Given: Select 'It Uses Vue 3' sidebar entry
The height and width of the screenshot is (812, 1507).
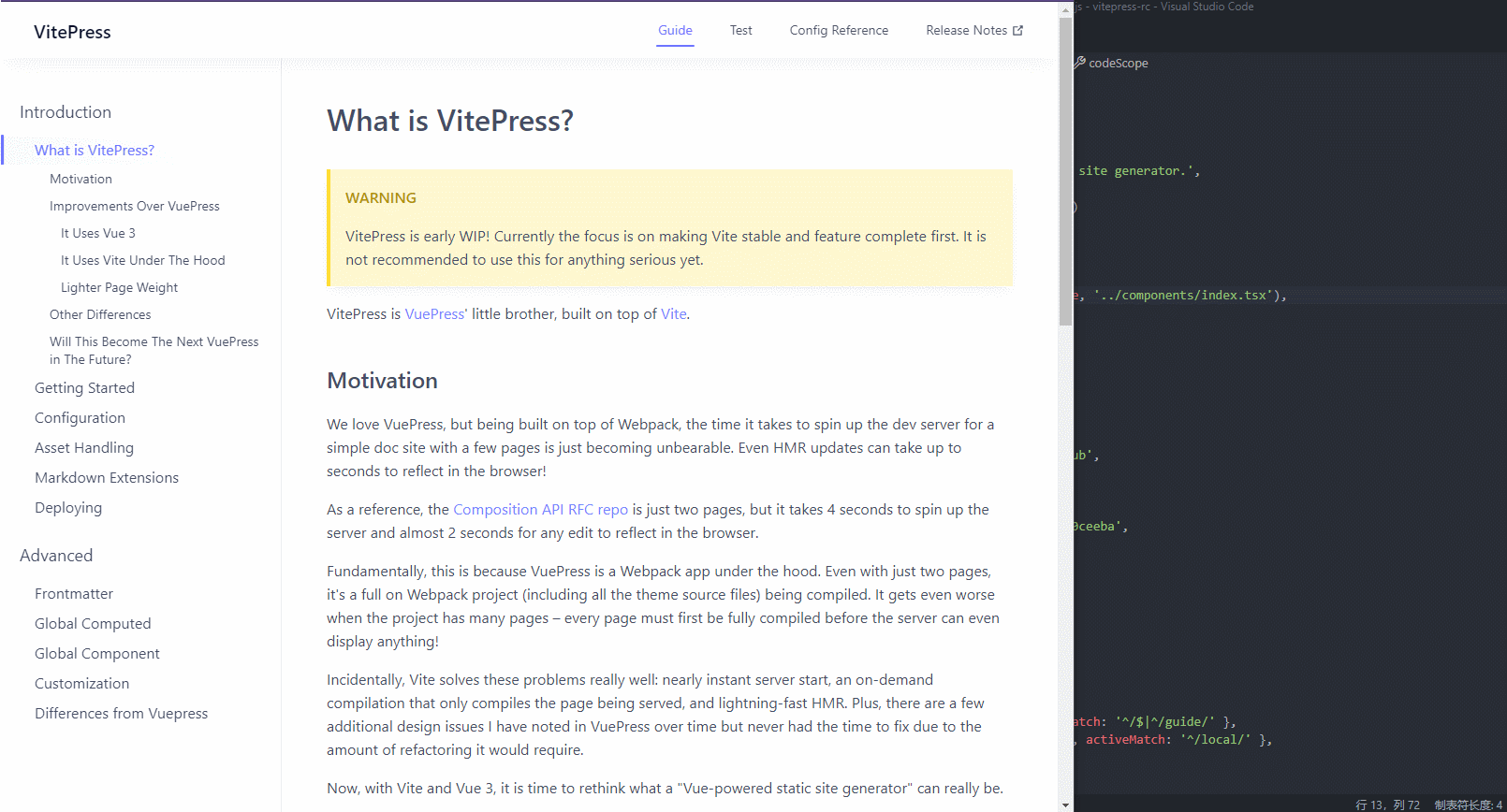Looking at the screenshot, I should pyautogui.click(x=98, y=233).
